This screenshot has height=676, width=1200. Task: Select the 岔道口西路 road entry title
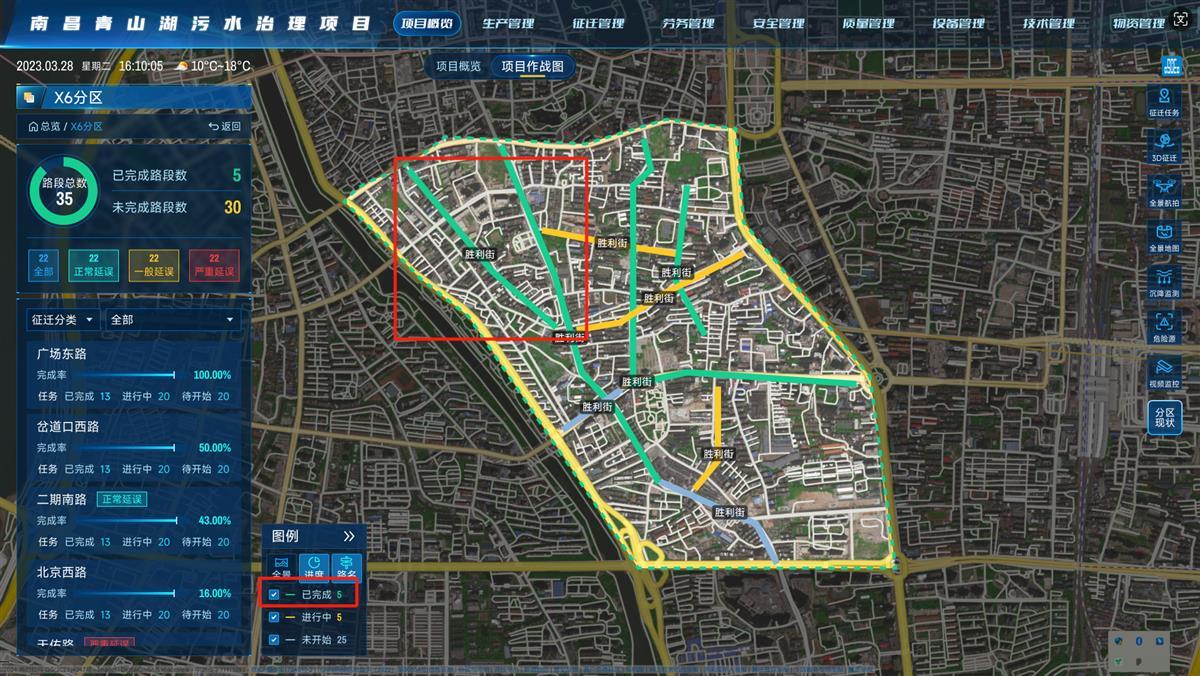[68, 426]
